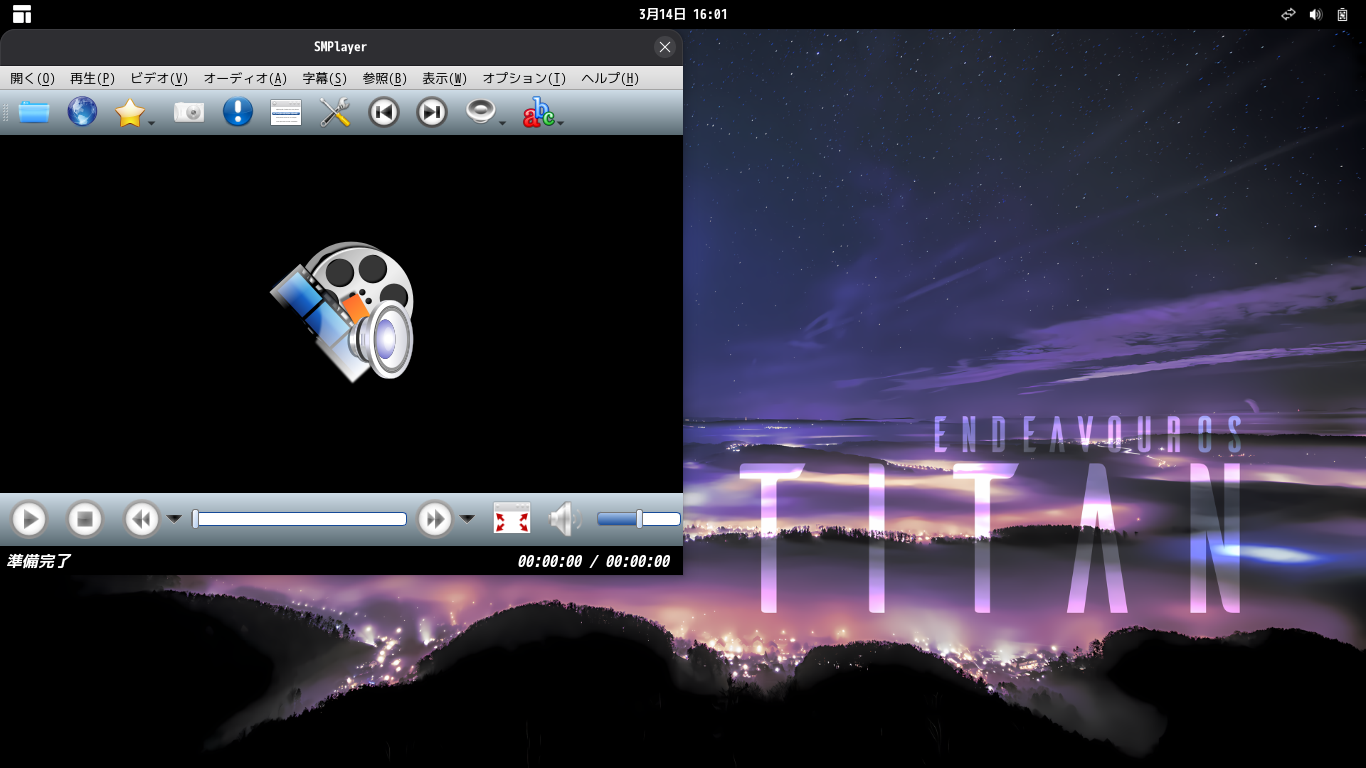
Task: Mute audio with the speaker icon
Action: point(564,519)
